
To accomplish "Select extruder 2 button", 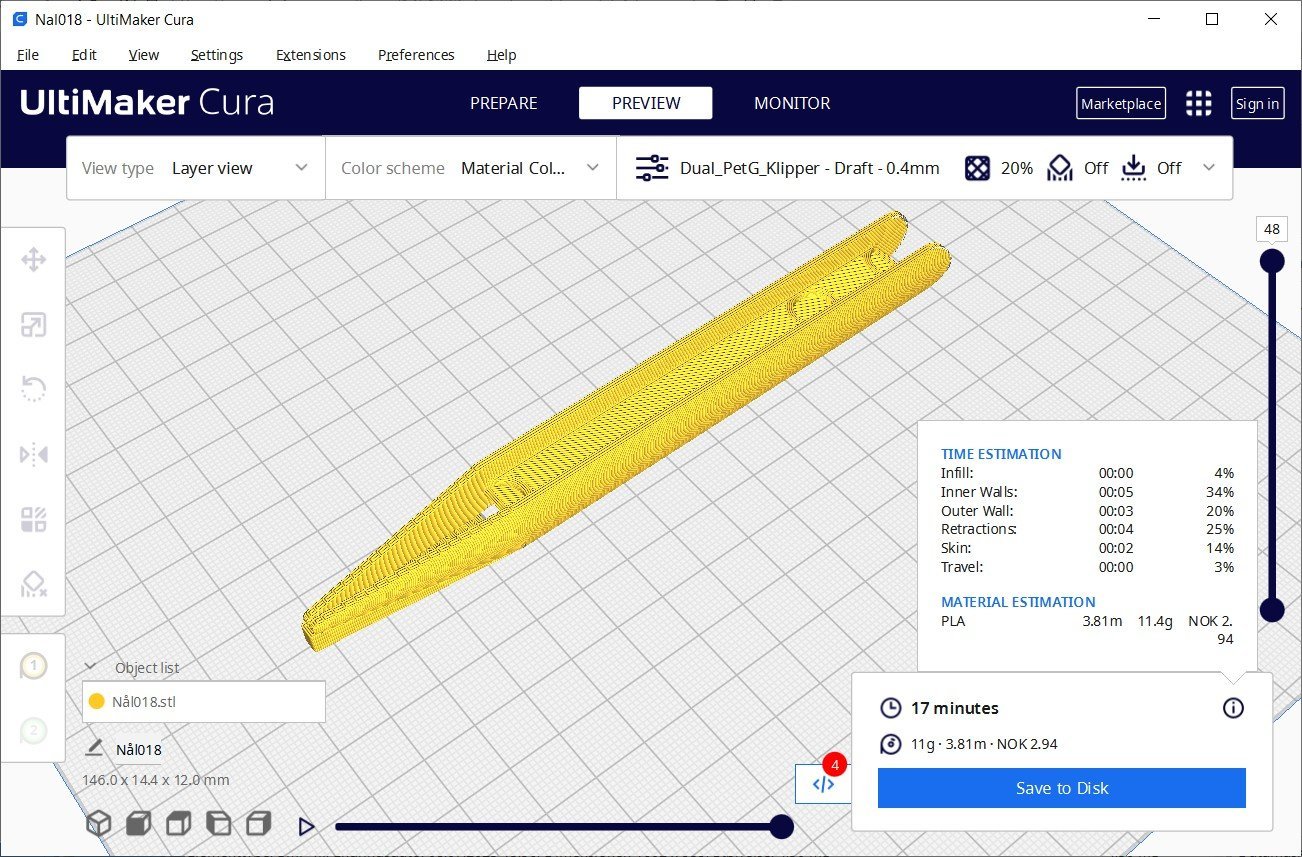I will 33,731.
